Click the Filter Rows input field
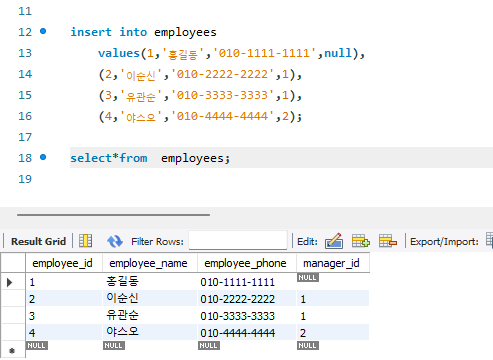493x360 pixels. click(238, 240)
